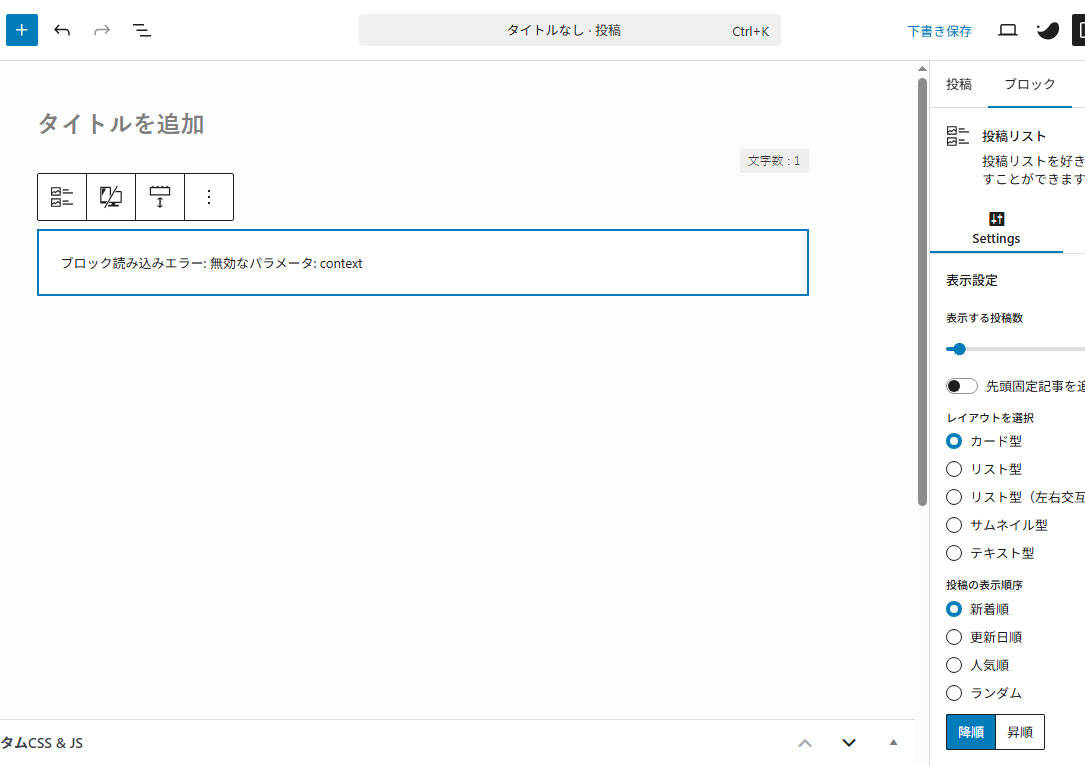Select 昇順 ascending order button
1085x765 pixels.
click(x=1020, y=732)
